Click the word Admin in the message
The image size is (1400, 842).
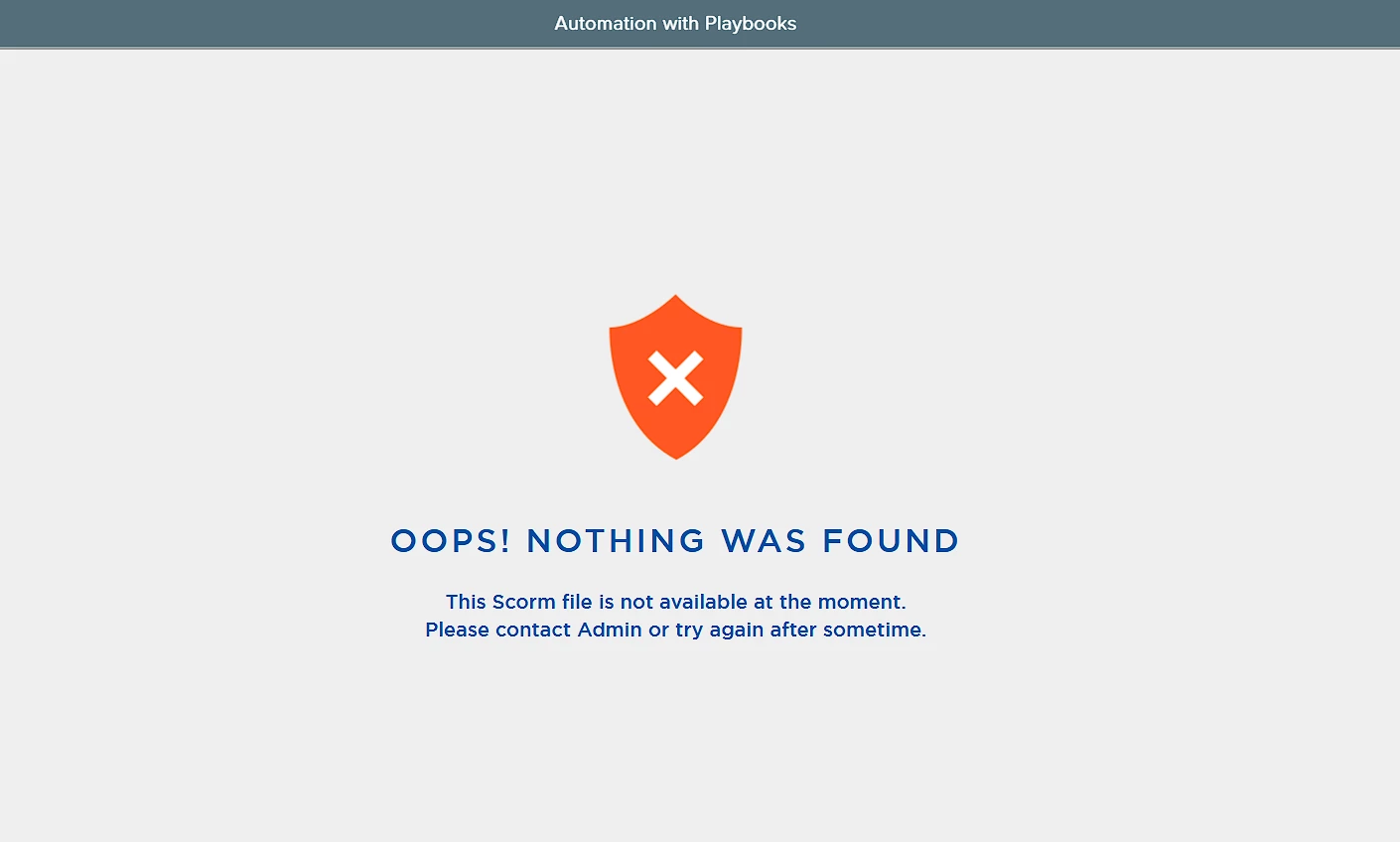click(610, 630)
